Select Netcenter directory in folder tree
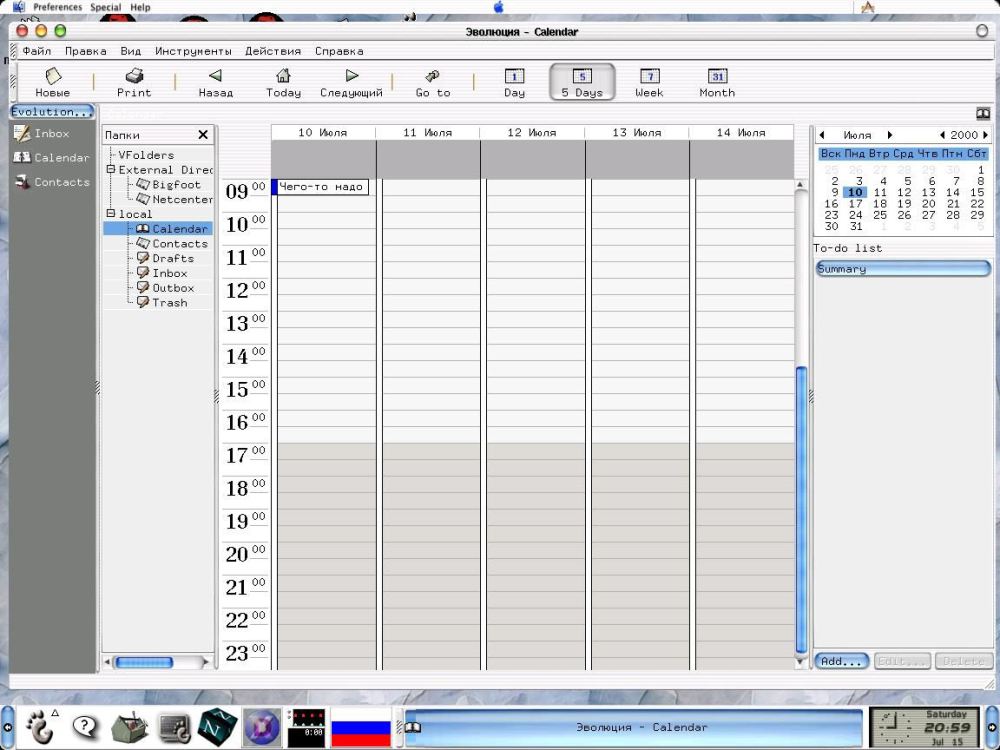This screenshot has width=1000, height=750. [x=174, y=199]
